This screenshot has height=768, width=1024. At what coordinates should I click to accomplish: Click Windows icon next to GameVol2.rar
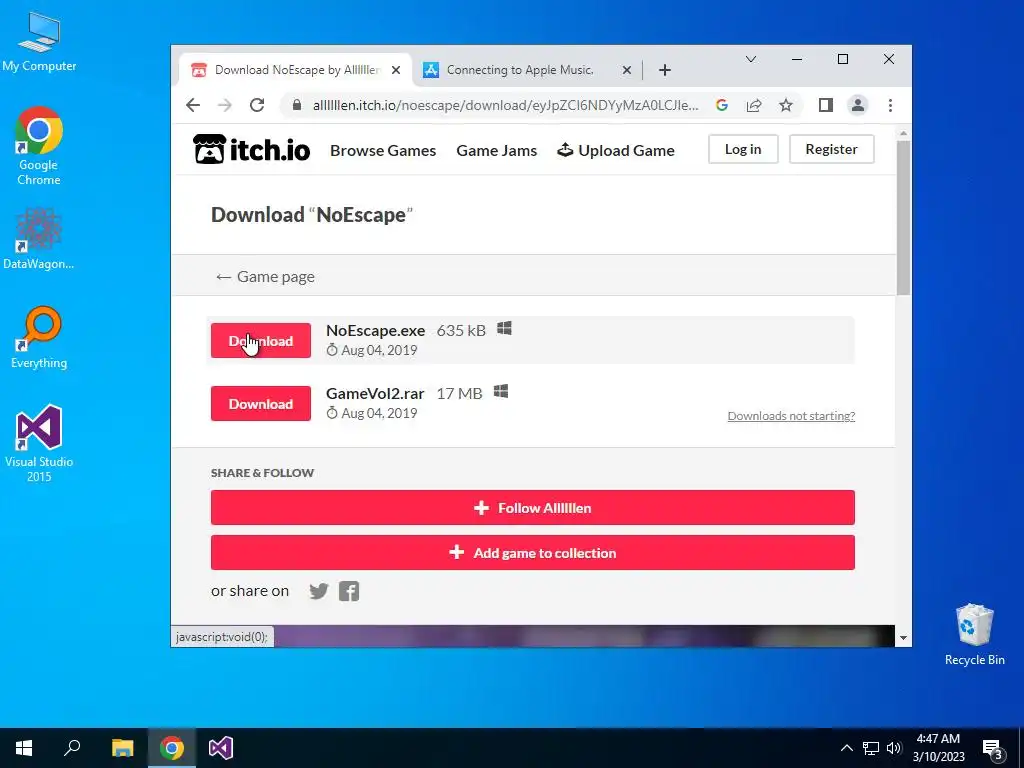click(501, 392)
